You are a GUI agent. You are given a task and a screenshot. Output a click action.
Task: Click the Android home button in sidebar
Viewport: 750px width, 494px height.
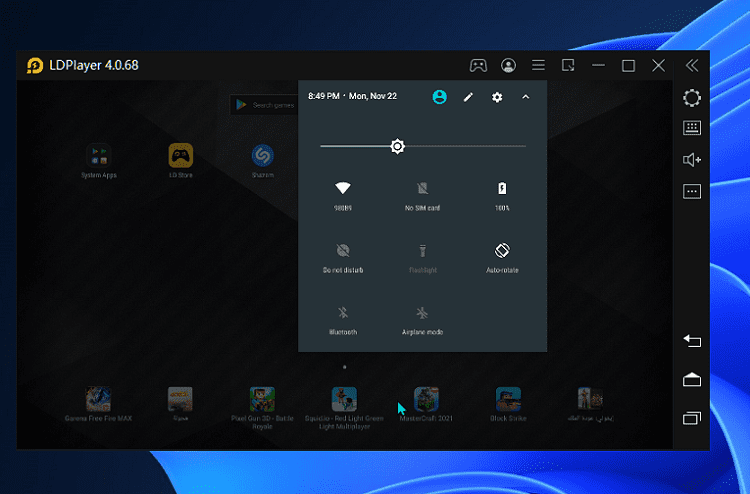click(692, 380)
